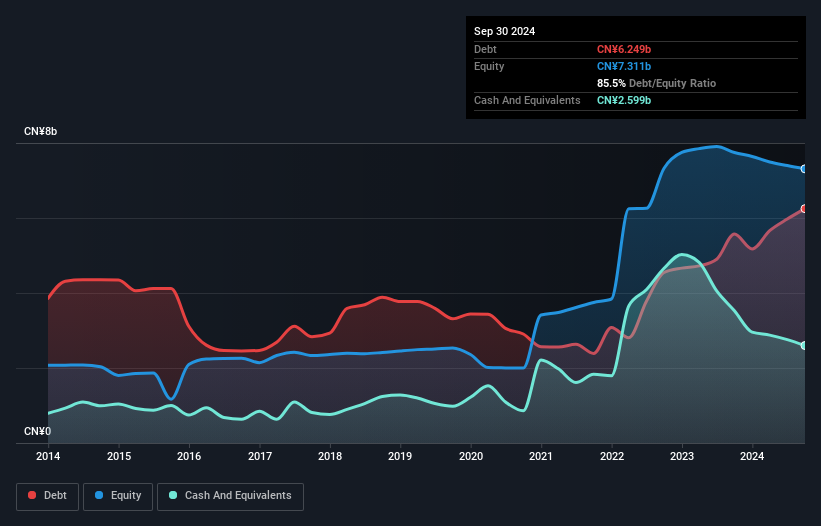Click the Equity row label in tooltip
The height and width of the screenshot is (526, 821).
(x=489, y=66)
